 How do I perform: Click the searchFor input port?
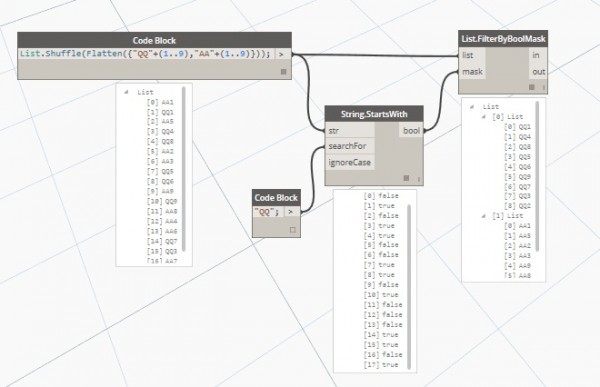[350, 146]
